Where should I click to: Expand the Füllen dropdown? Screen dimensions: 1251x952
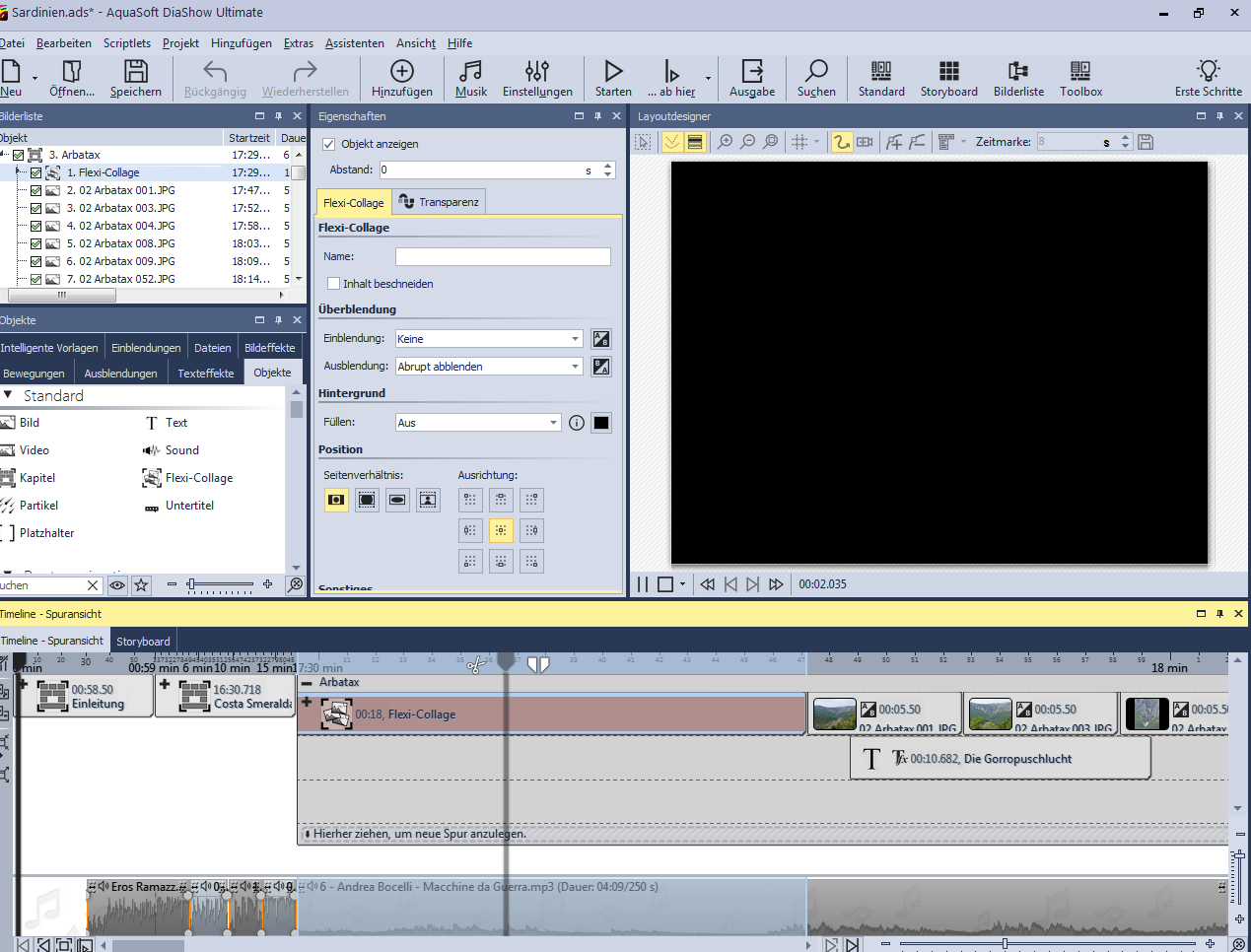pos(477,423)
